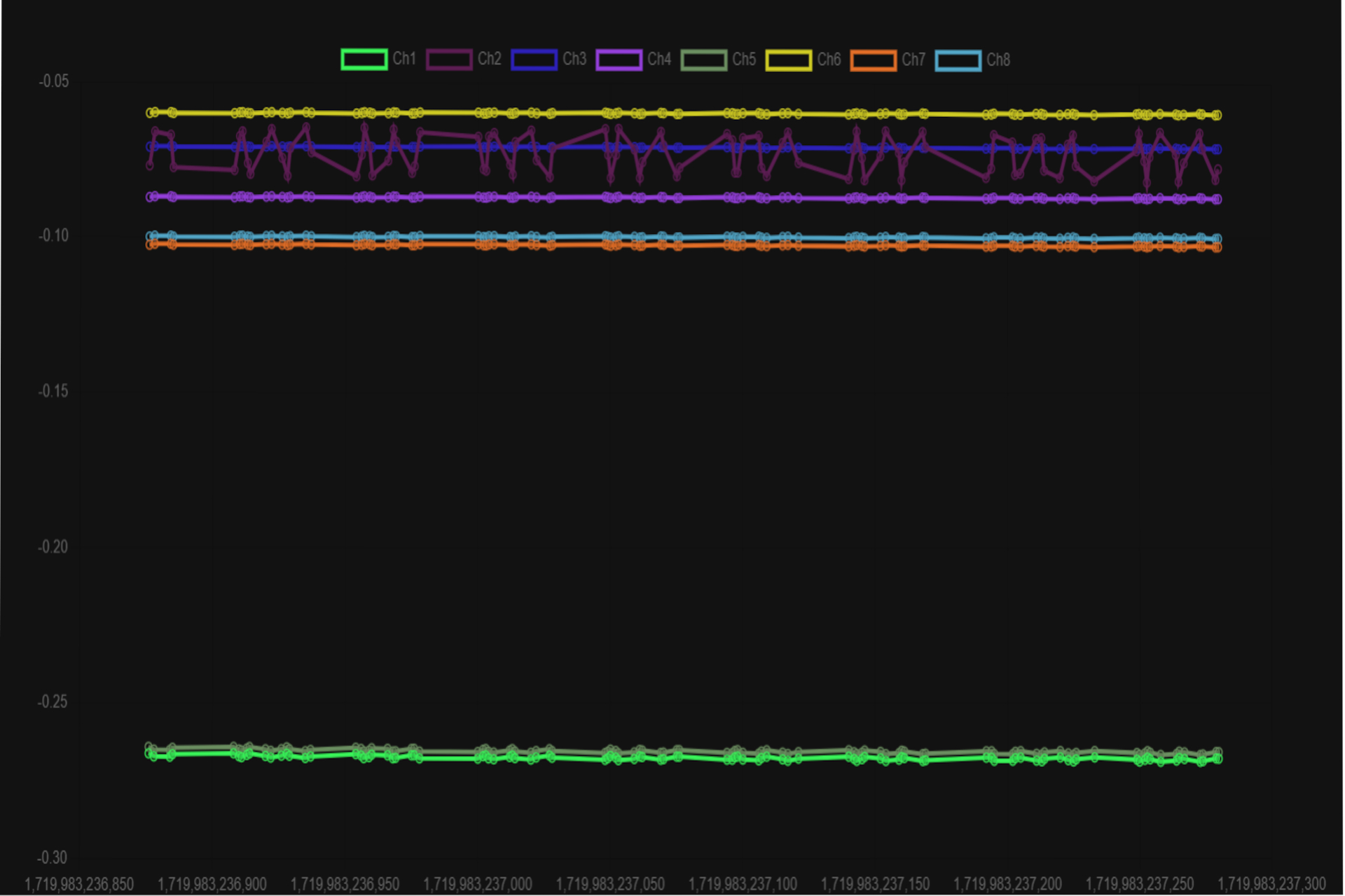The image size is (1345, 896).
Task: Select the Ch6 legend label
Action: coord(829,60)
